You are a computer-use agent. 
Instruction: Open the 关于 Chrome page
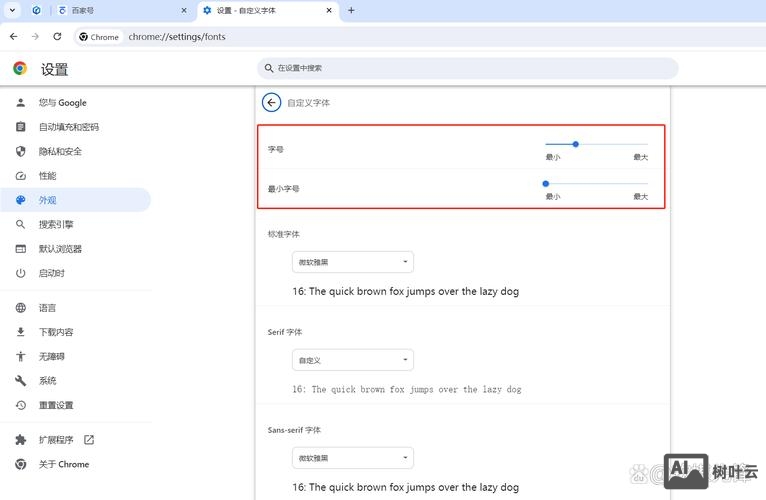coord(64,464)
